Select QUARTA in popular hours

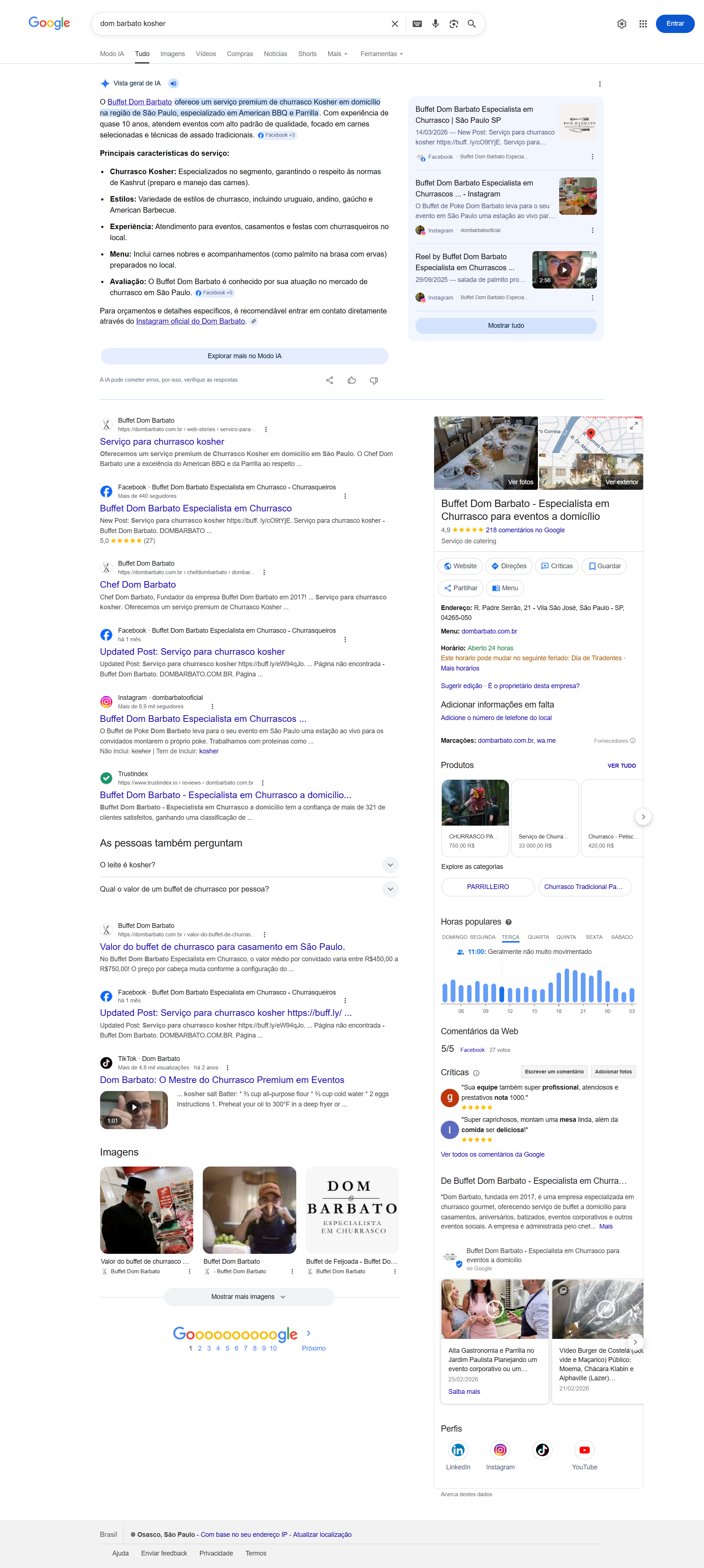[538, 937]
